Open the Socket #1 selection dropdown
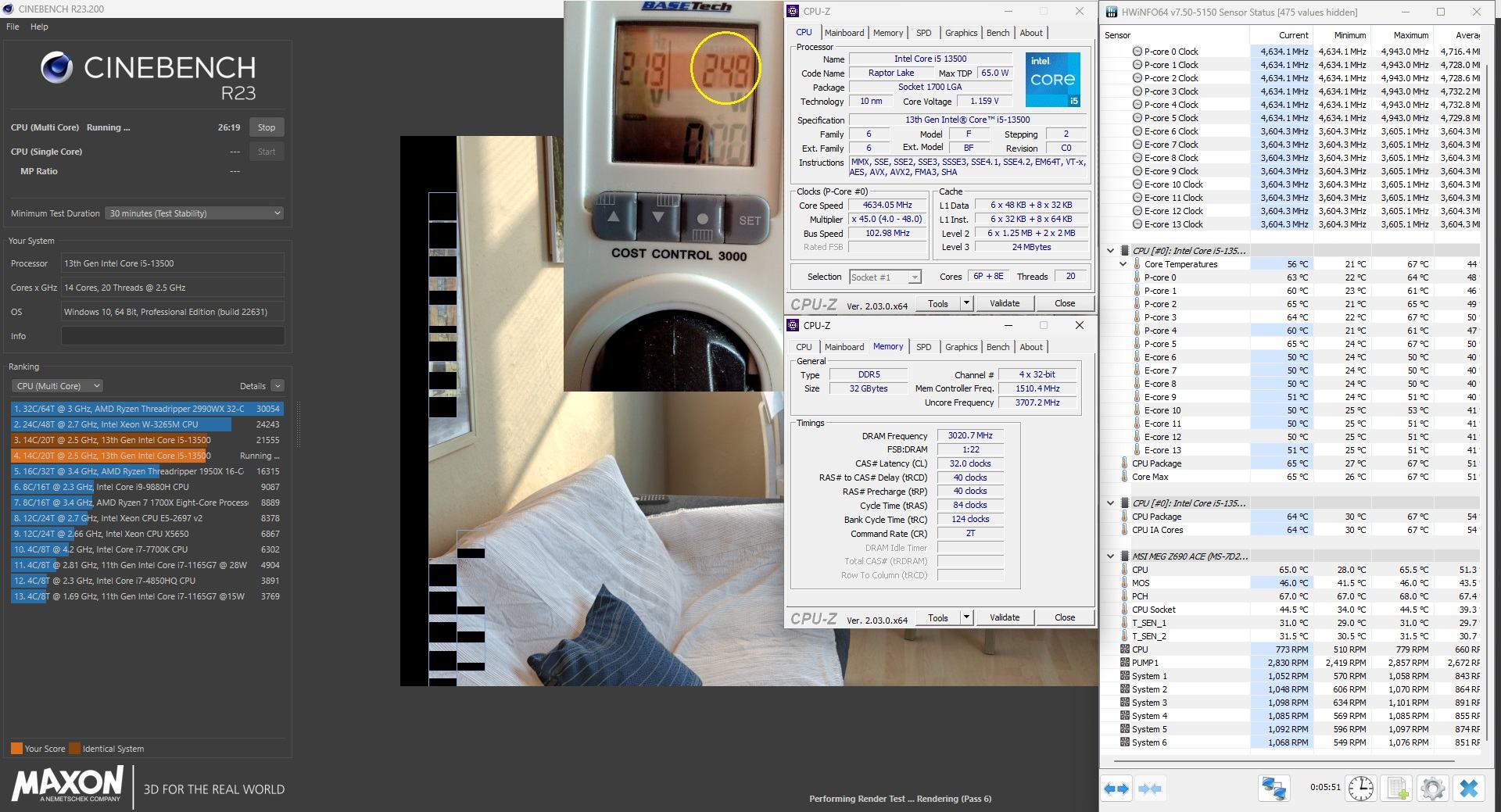The width and height of the screenshot is (1501, 812). (x=914, y=277)
